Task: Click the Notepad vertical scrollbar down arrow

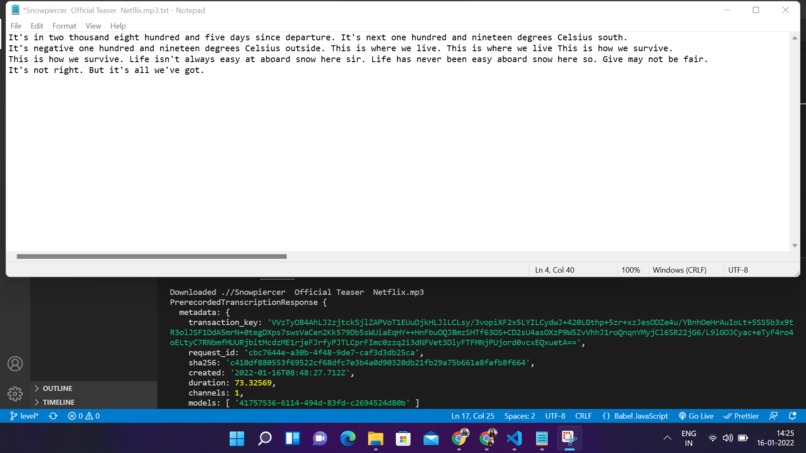Action: 795,245
